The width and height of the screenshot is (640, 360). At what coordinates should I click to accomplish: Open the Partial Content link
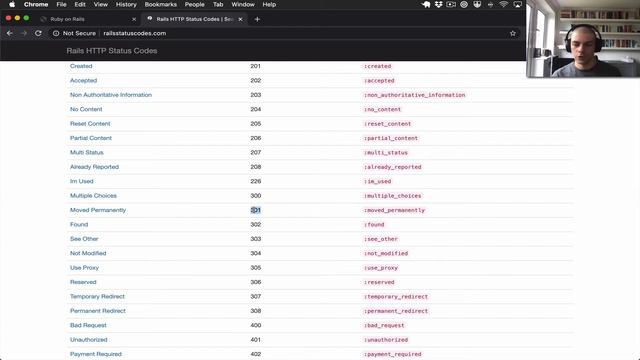[x=91, y=138]
